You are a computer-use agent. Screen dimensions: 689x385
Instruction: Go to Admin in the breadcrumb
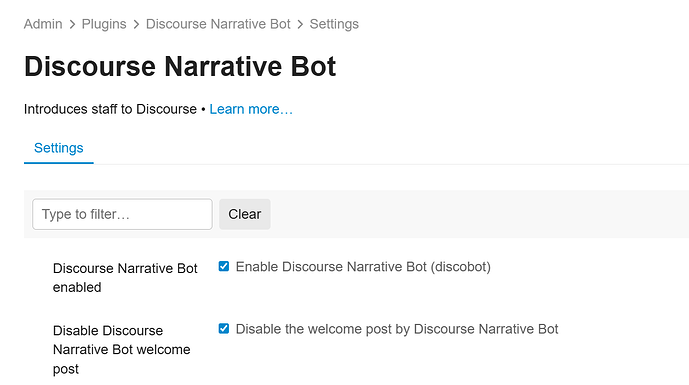click(x=43, y=24)
